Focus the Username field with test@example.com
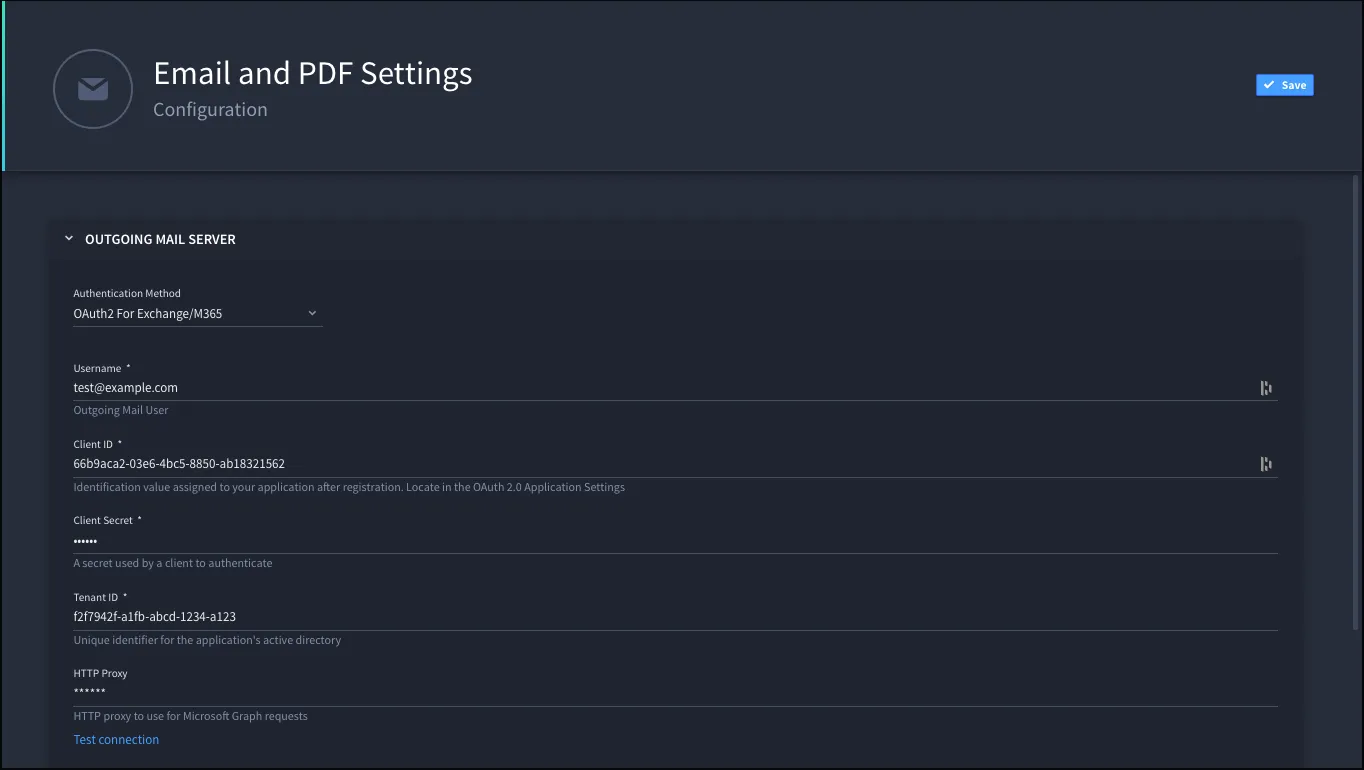1364x770 pixels. (x=663, y=388)
